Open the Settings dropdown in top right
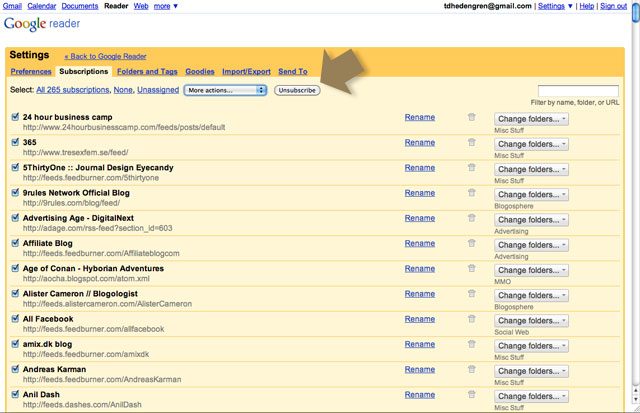The height and width of the screenshot is (413, 640). pyautogui.click(x=555, y=6)
